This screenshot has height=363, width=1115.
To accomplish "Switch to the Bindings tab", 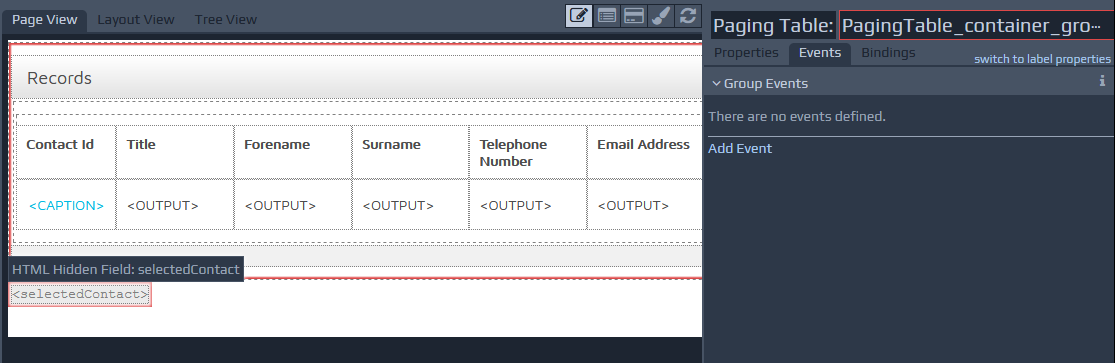I will tap(888, 53).
